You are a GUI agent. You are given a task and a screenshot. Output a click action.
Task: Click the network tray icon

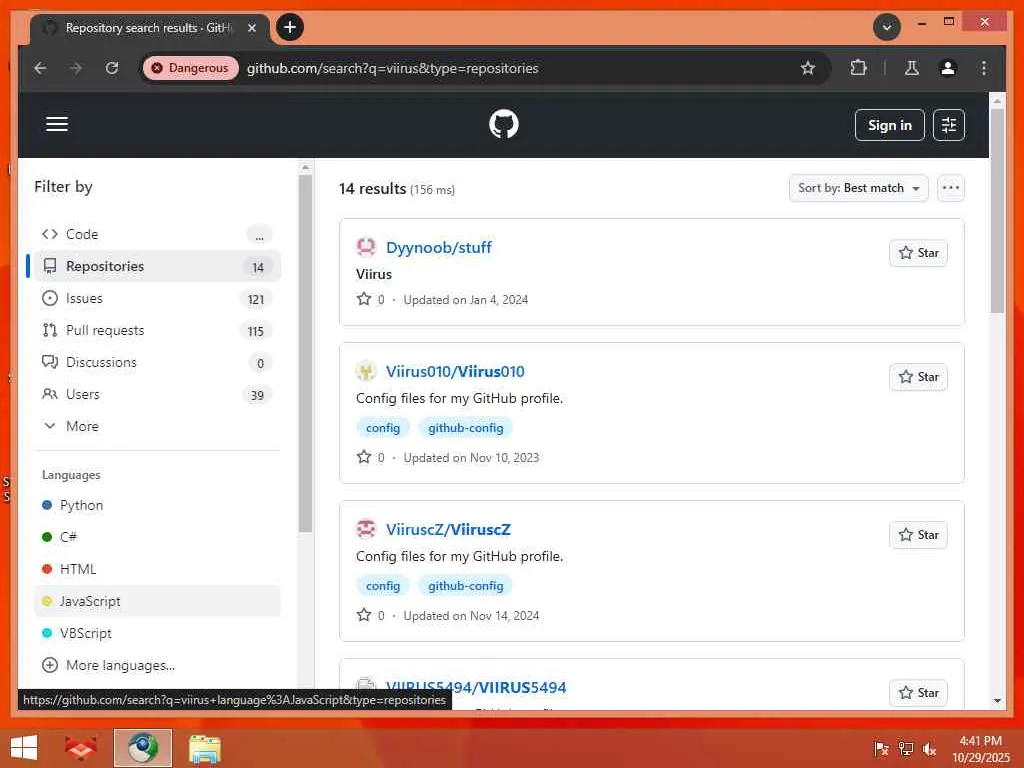pyautogui.click(x=905, y=749)
